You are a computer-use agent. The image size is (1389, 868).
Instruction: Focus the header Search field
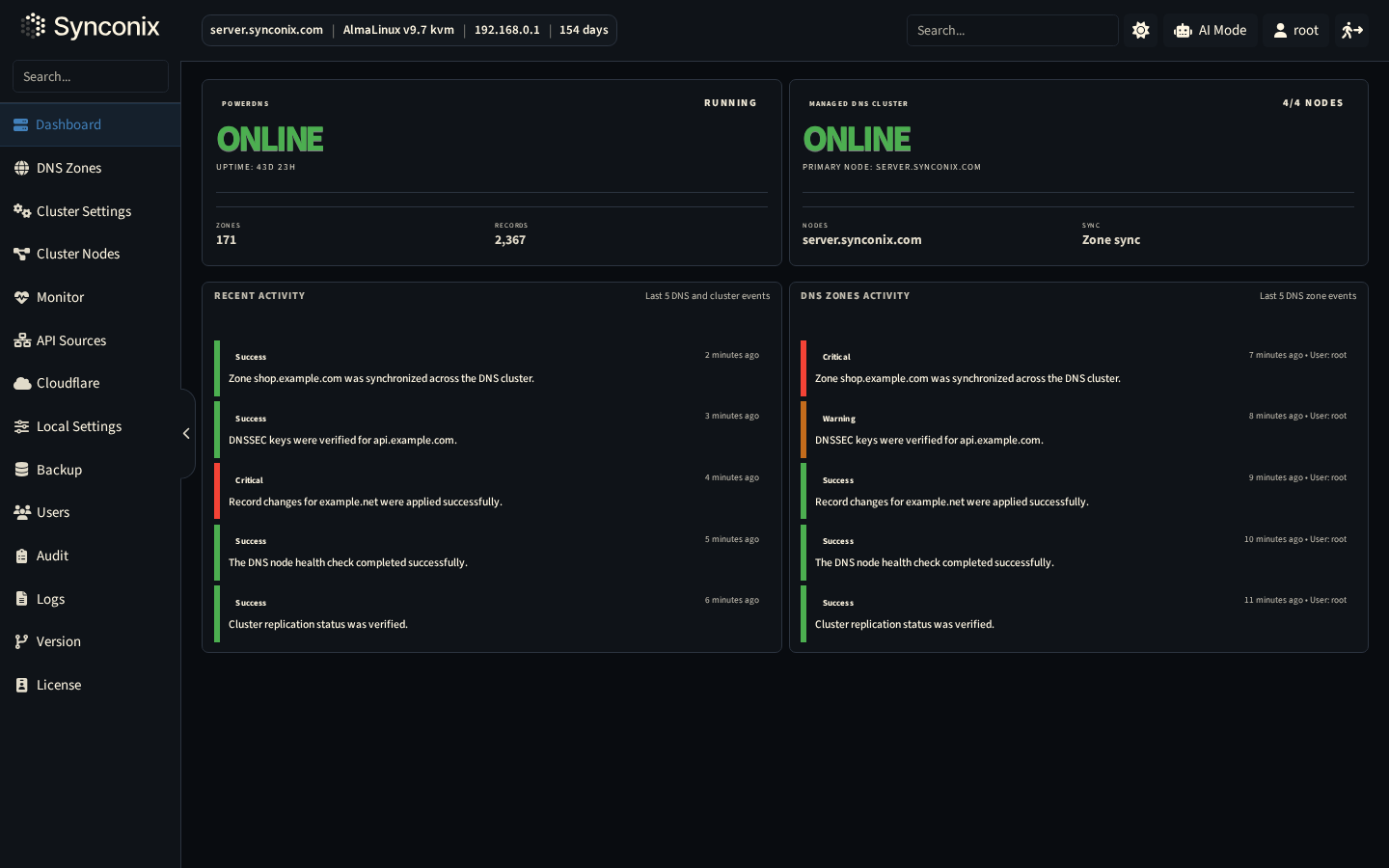1012,30
